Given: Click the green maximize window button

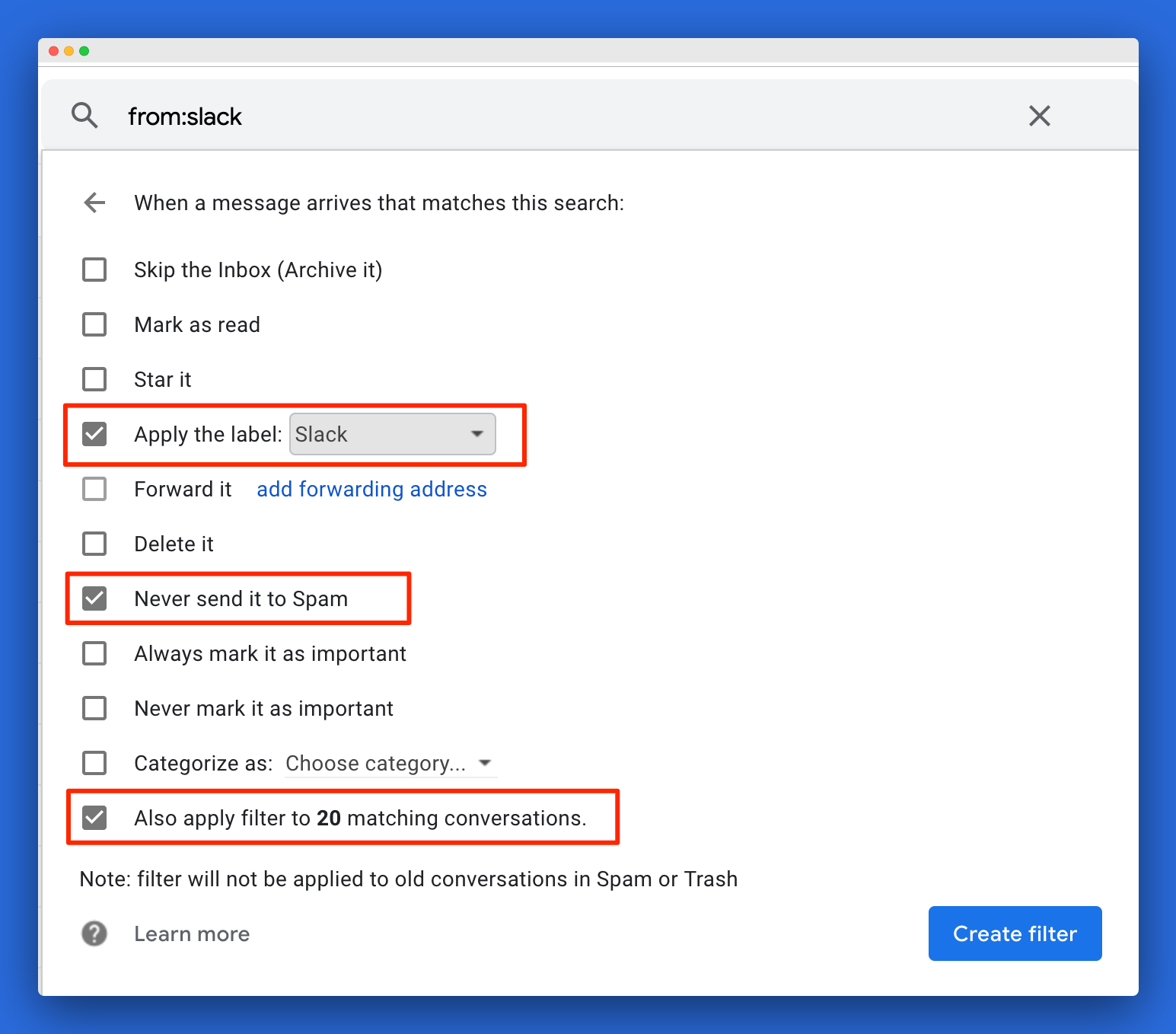Looking at the screenshot, I should point(84,51).
